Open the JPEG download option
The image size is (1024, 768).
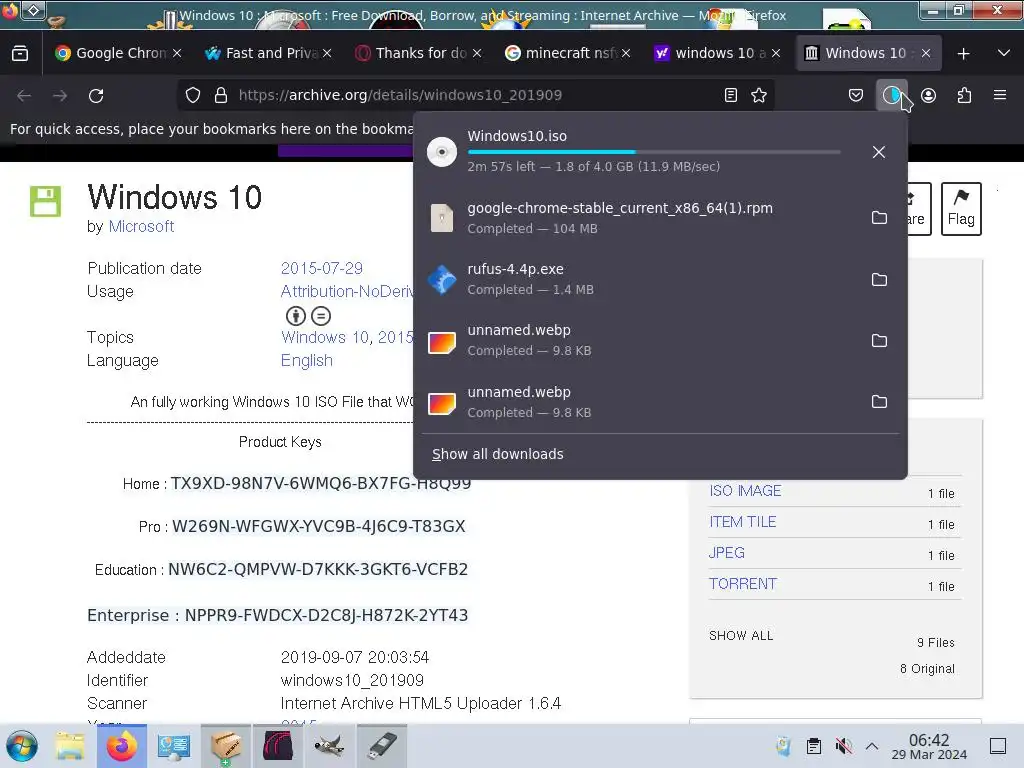point(726,553)
